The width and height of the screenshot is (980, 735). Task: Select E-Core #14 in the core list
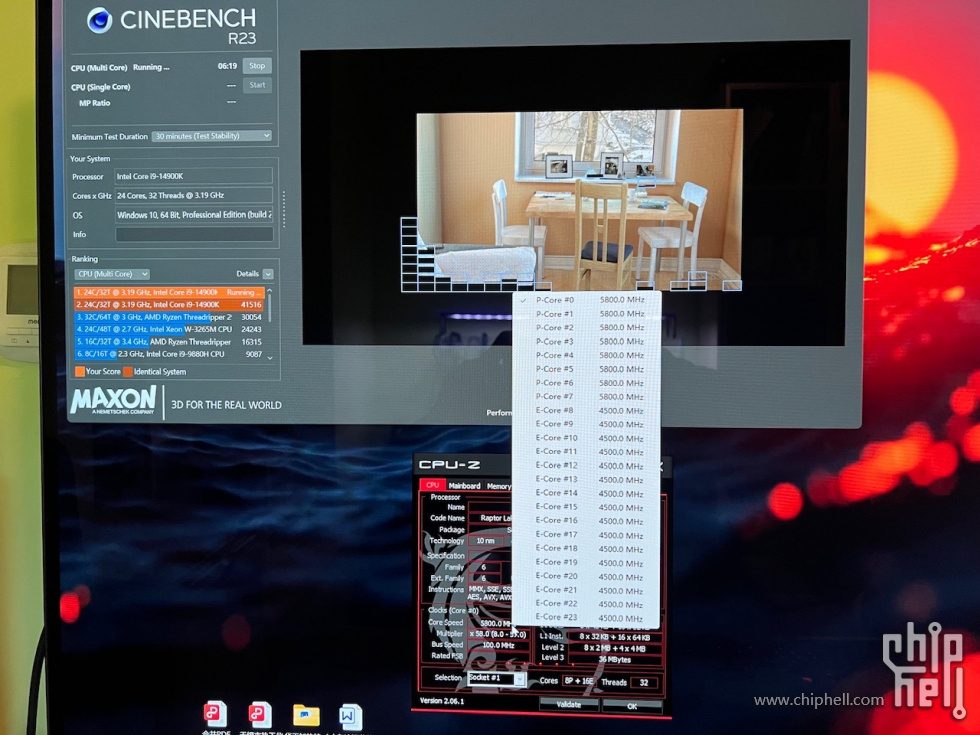point(586,493)
